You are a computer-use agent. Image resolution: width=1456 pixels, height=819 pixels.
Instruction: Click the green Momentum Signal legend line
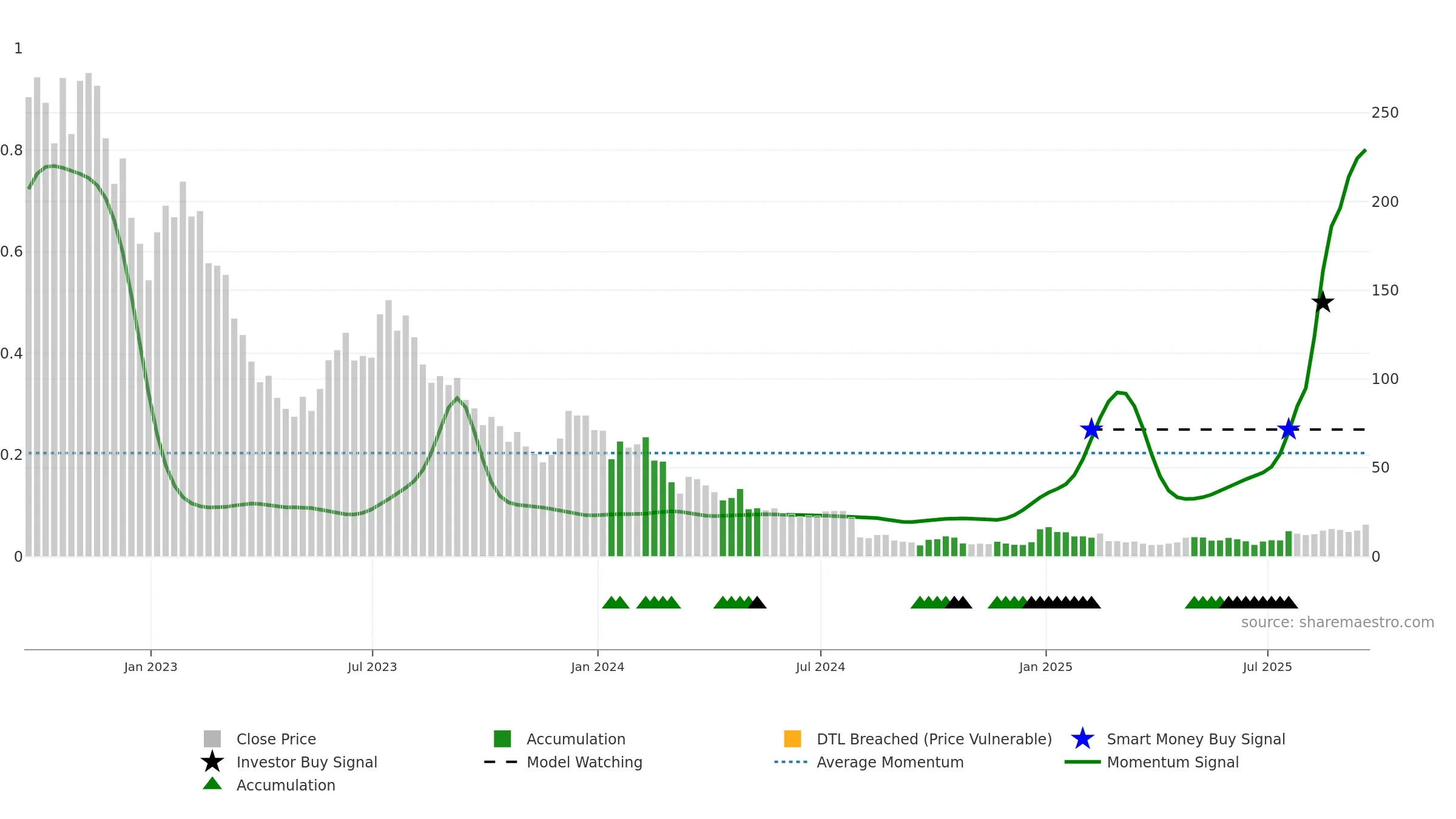pos(1082,762)
